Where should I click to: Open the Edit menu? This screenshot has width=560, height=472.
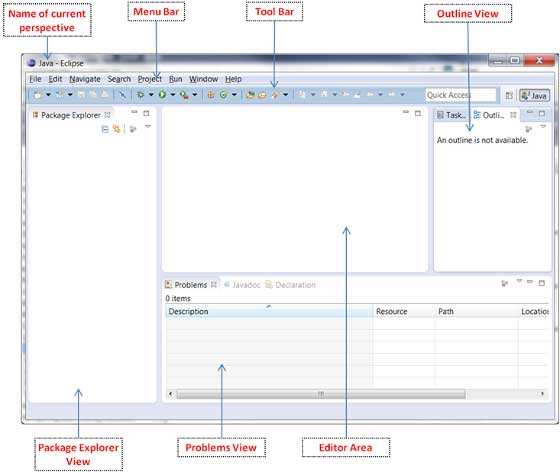55,79
